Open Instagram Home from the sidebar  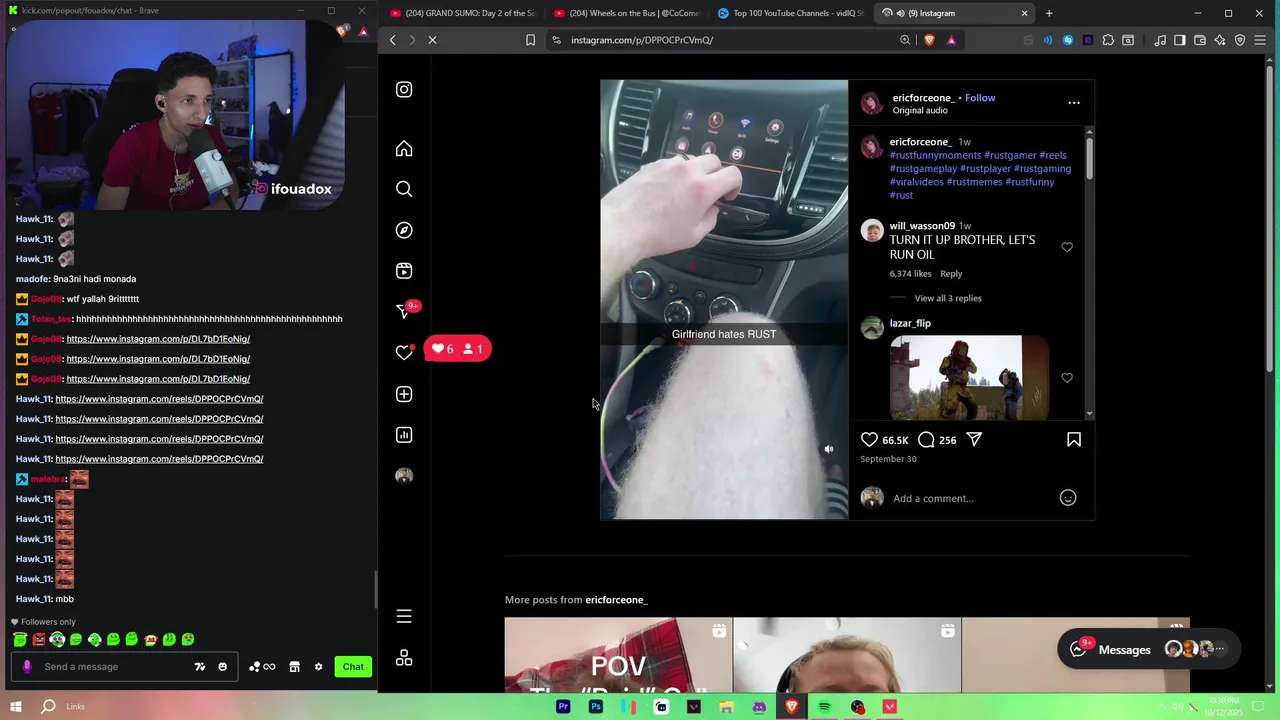[x=404, y=149]
